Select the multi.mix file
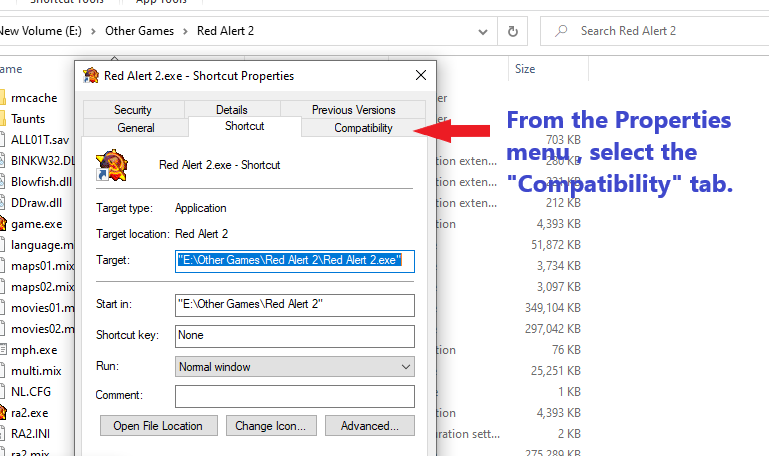This screenshot has width=769, height=456. [x=36, y=371]
